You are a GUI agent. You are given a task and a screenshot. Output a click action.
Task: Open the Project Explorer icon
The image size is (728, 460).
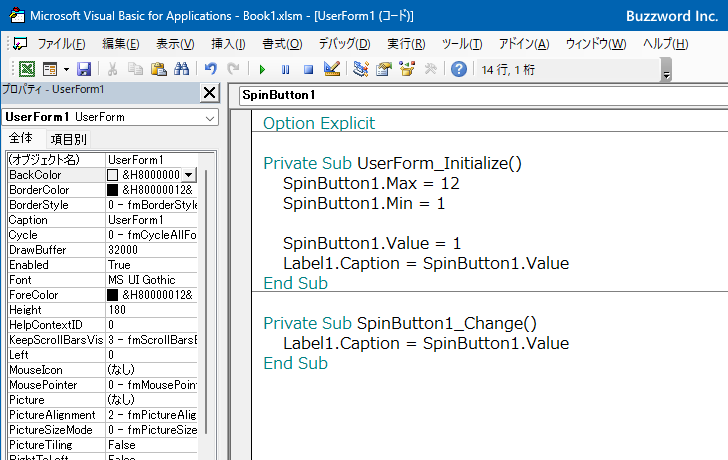coord(361,69)
